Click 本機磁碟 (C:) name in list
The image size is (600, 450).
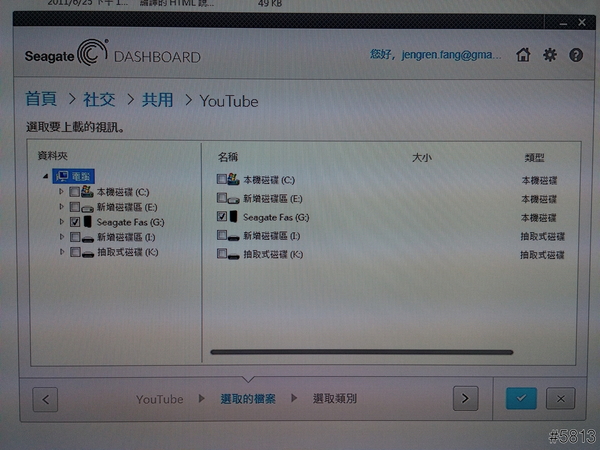pos(269,180)
